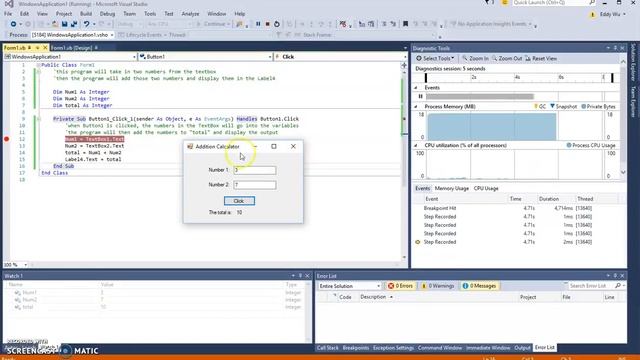Collapse the Process Memory section
The image size is (640, 360).
pos(416,107)
